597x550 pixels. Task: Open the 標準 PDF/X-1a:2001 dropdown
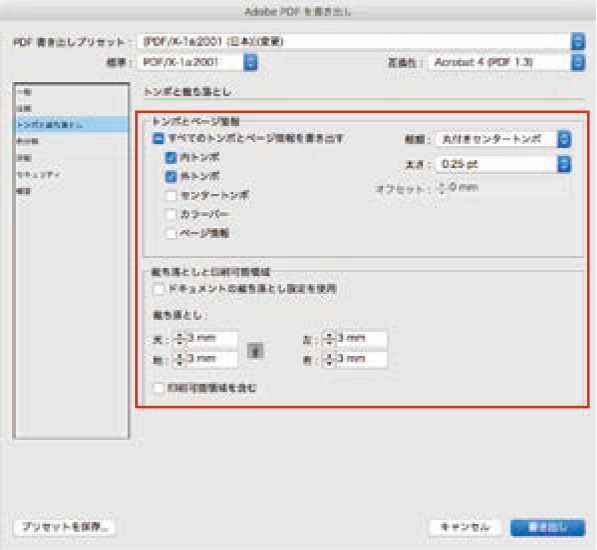pos(197,62)
